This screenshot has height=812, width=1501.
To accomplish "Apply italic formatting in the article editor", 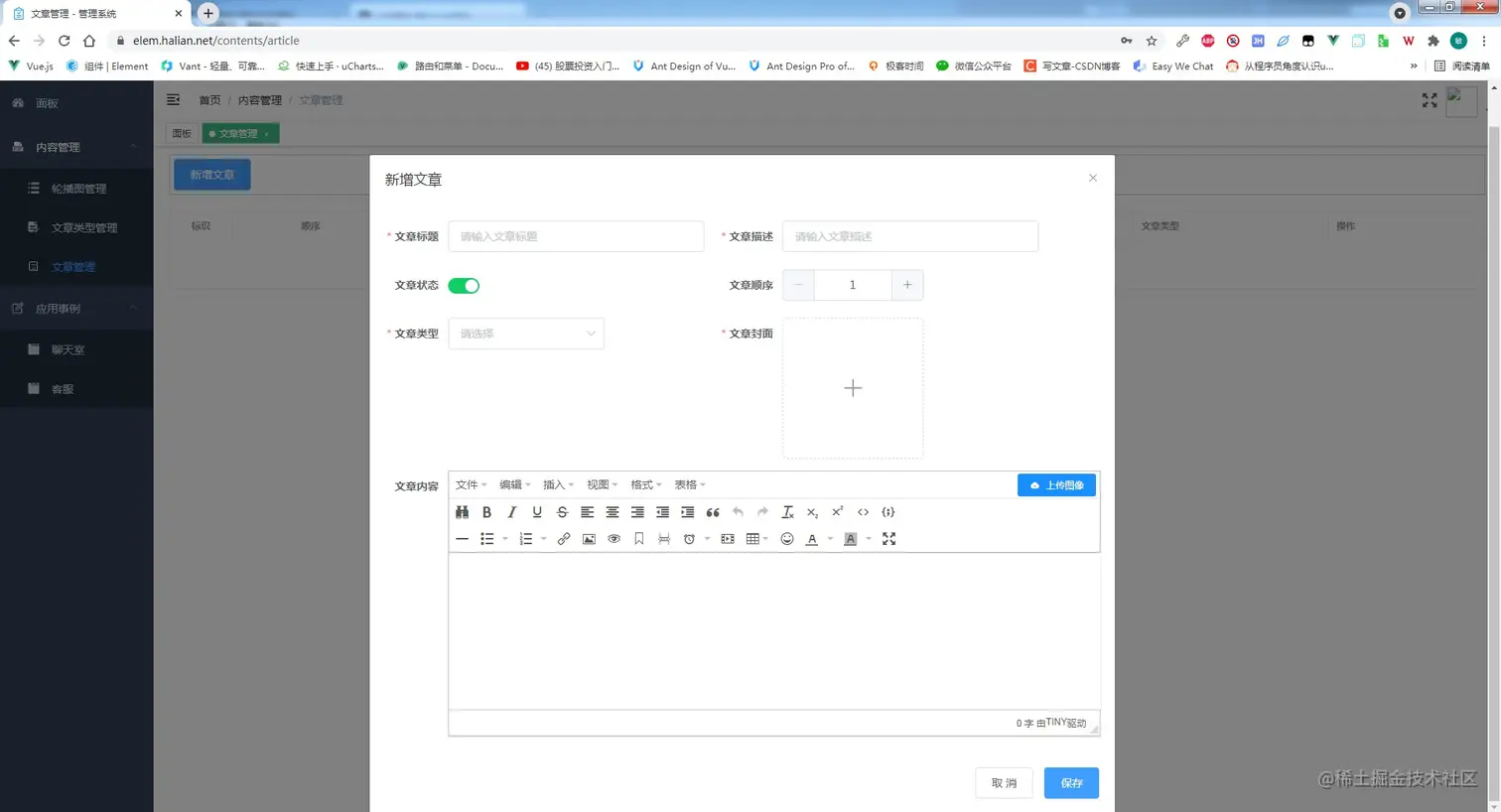I will pos(511,512).
